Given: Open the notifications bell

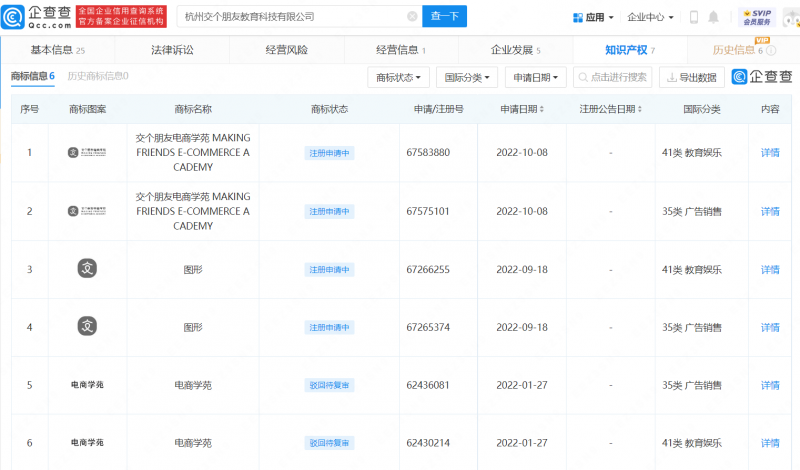Looking at the screenshot, I should click(x=714, y=17).
